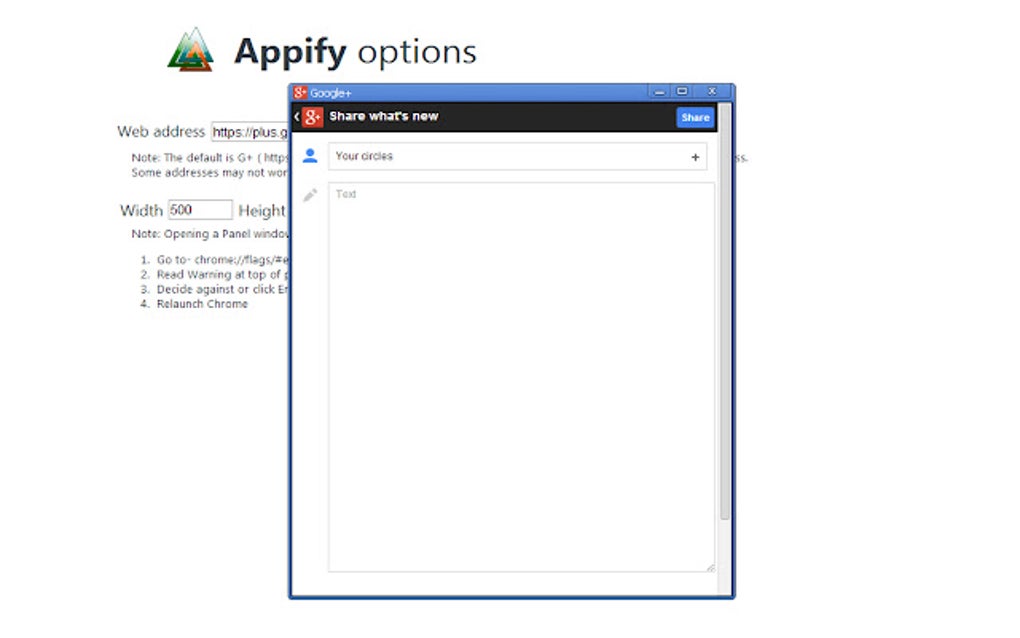Click "Note: Opening a Panel" text
The height and width of the screenshot is (638, 1020).
pyautogui.click(x=210, y=234)
